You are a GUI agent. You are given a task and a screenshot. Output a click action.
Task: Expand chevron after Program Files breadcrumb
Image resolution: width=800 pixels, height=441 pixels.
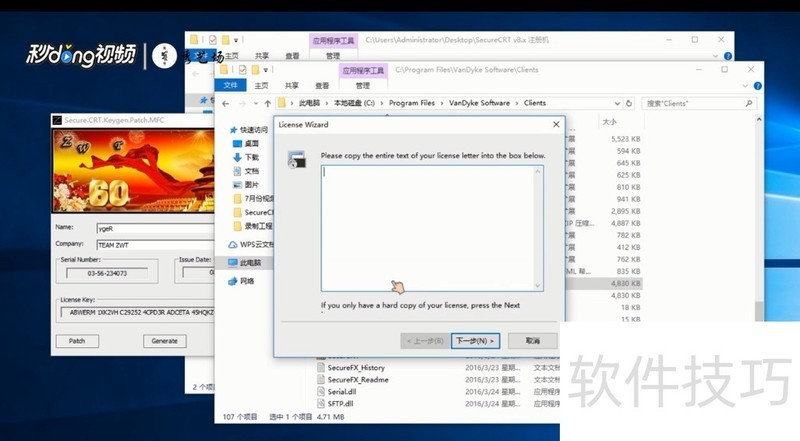click(x=442, y=103)
